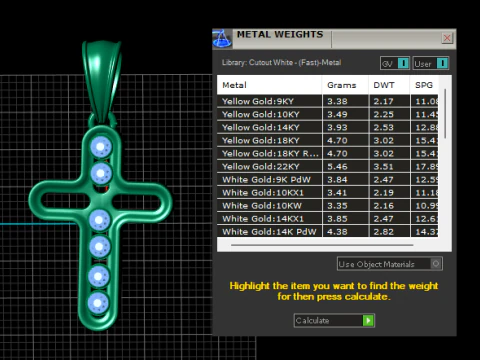Click the Metal Weights scale icon
This screenshot has height=360, width=480.
[x=222, y=38]
